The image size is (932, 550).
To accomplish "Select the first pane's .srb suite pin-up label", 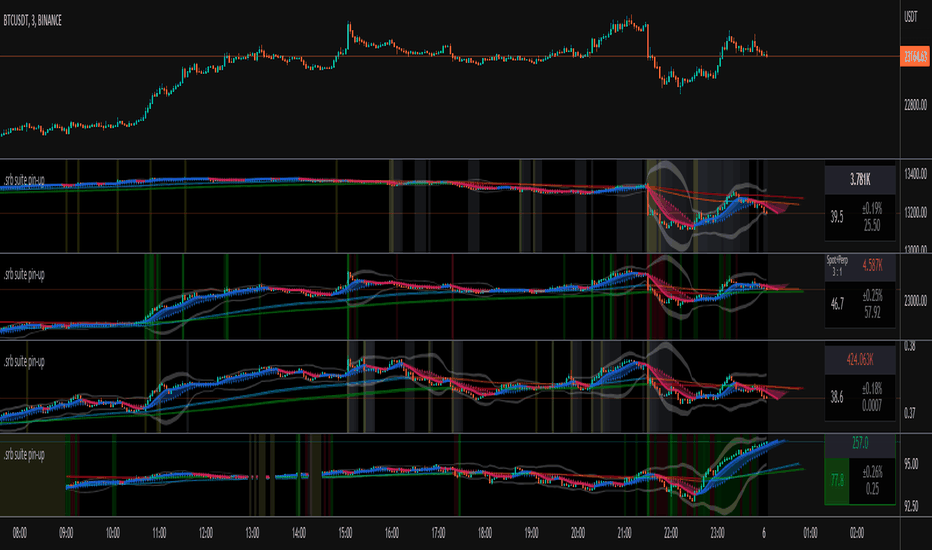I will point(24,180).
